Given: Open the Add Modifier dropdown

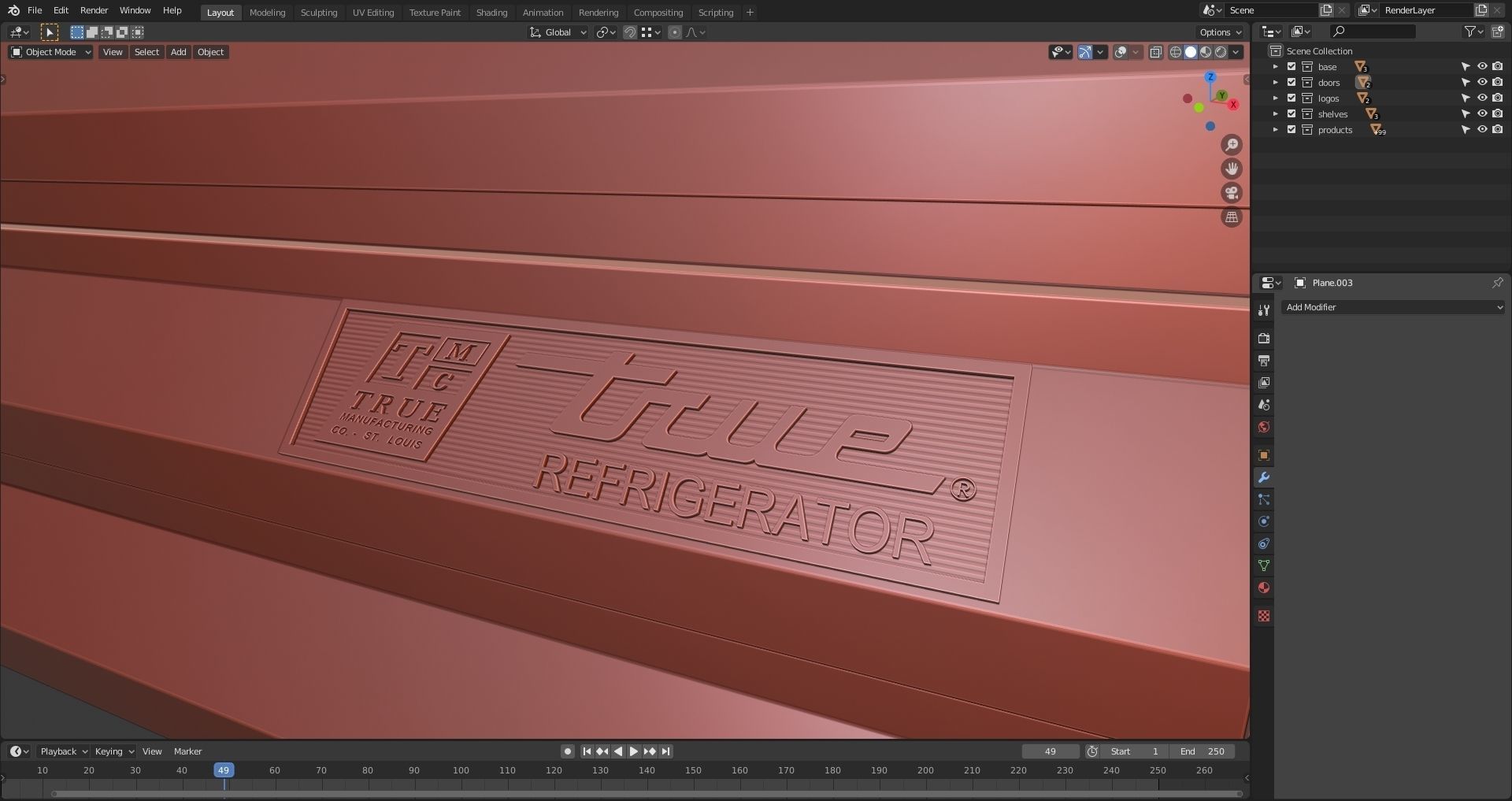Looking at the screenshot, I should 1392,307.
